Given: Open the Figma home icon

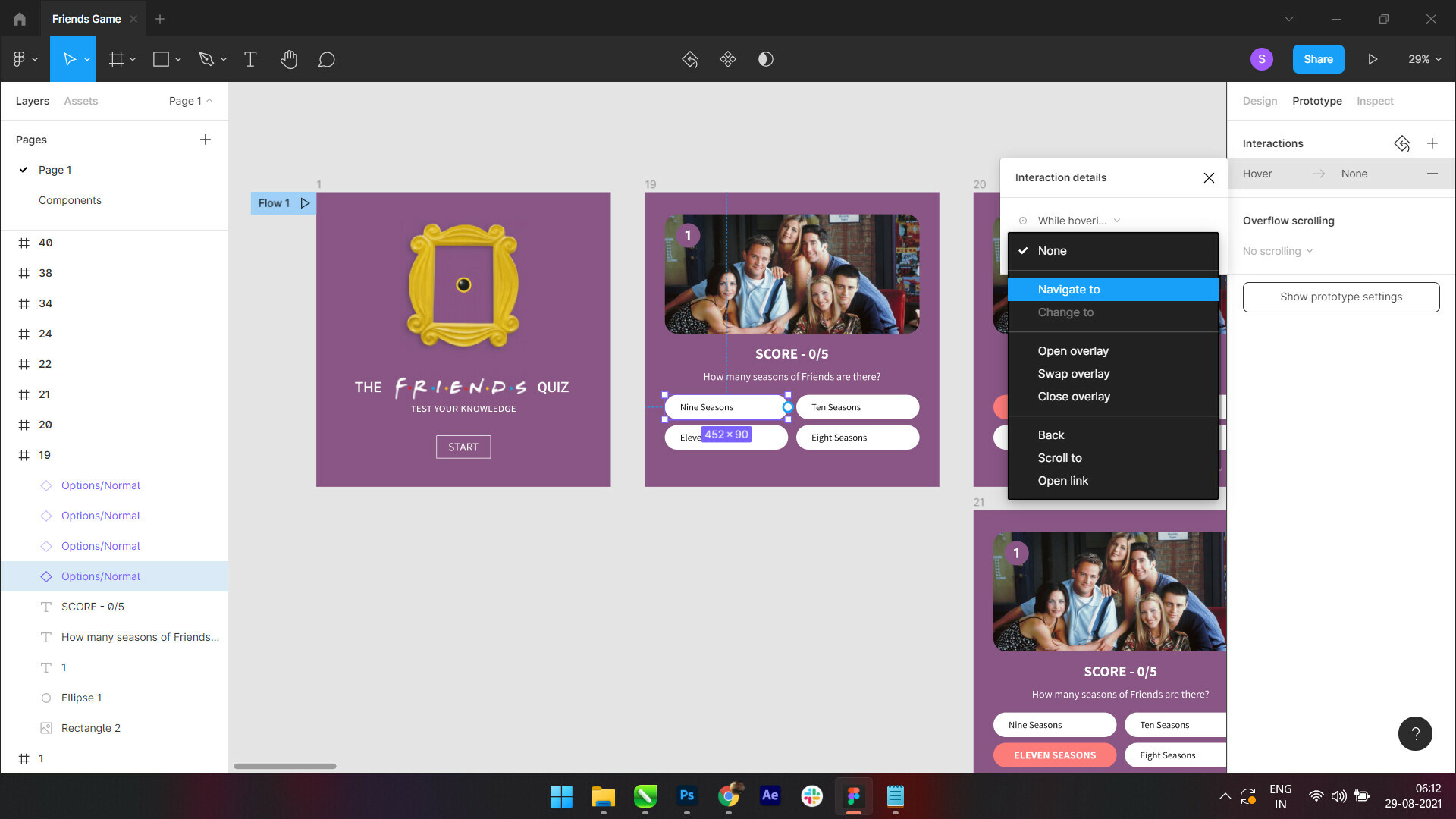Looking at the screenshot, I should click(x=20, y=19).
